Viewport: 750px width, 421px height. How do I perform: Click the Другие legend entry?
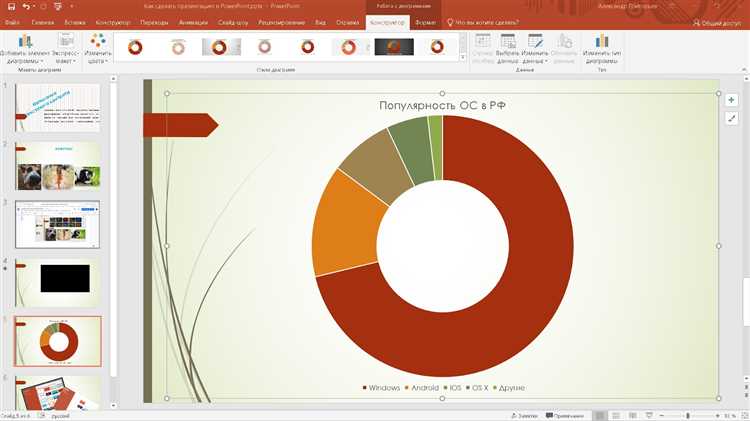point(509,388)
